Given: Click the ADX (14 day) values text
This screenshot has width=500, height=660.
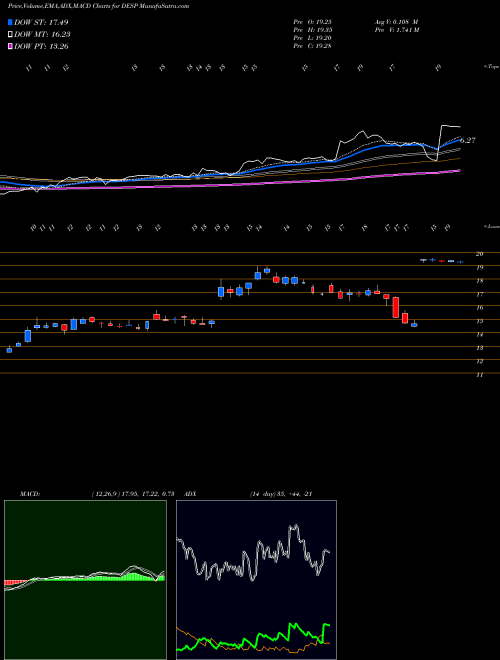Looking at the screenshot, I should tap(281, 494).
